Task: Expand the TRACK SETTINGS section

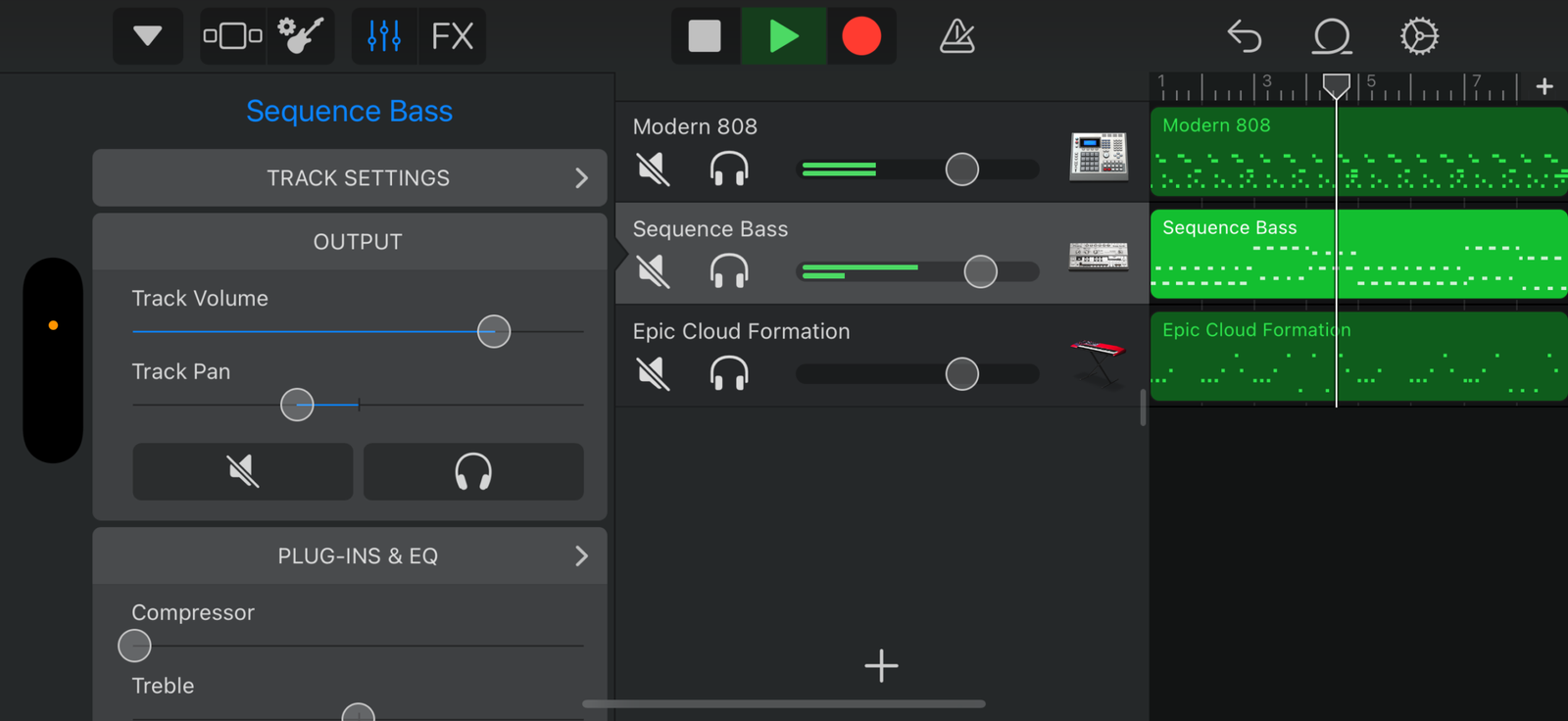Action: coord(350,177)
